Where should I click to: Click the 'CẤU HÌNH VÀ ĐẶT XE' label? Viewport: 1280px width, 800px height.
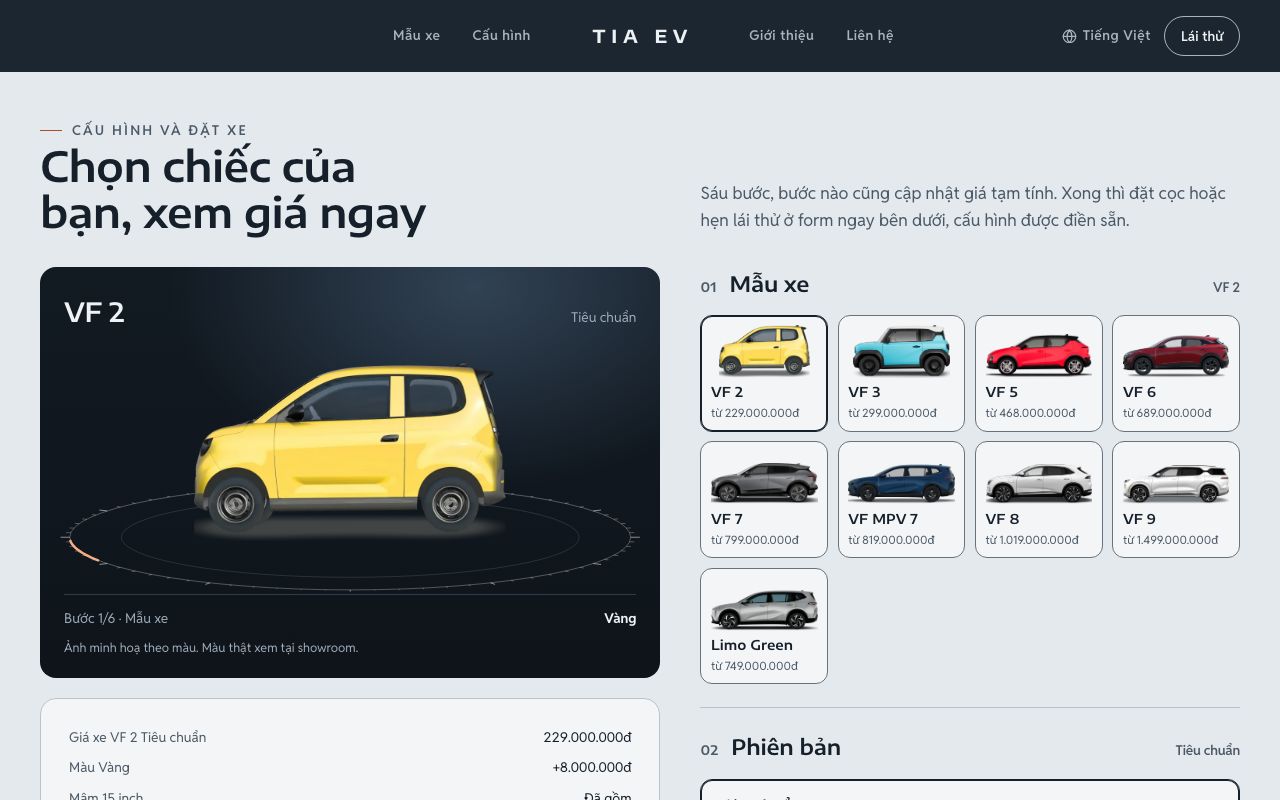(x=159, y=130)
